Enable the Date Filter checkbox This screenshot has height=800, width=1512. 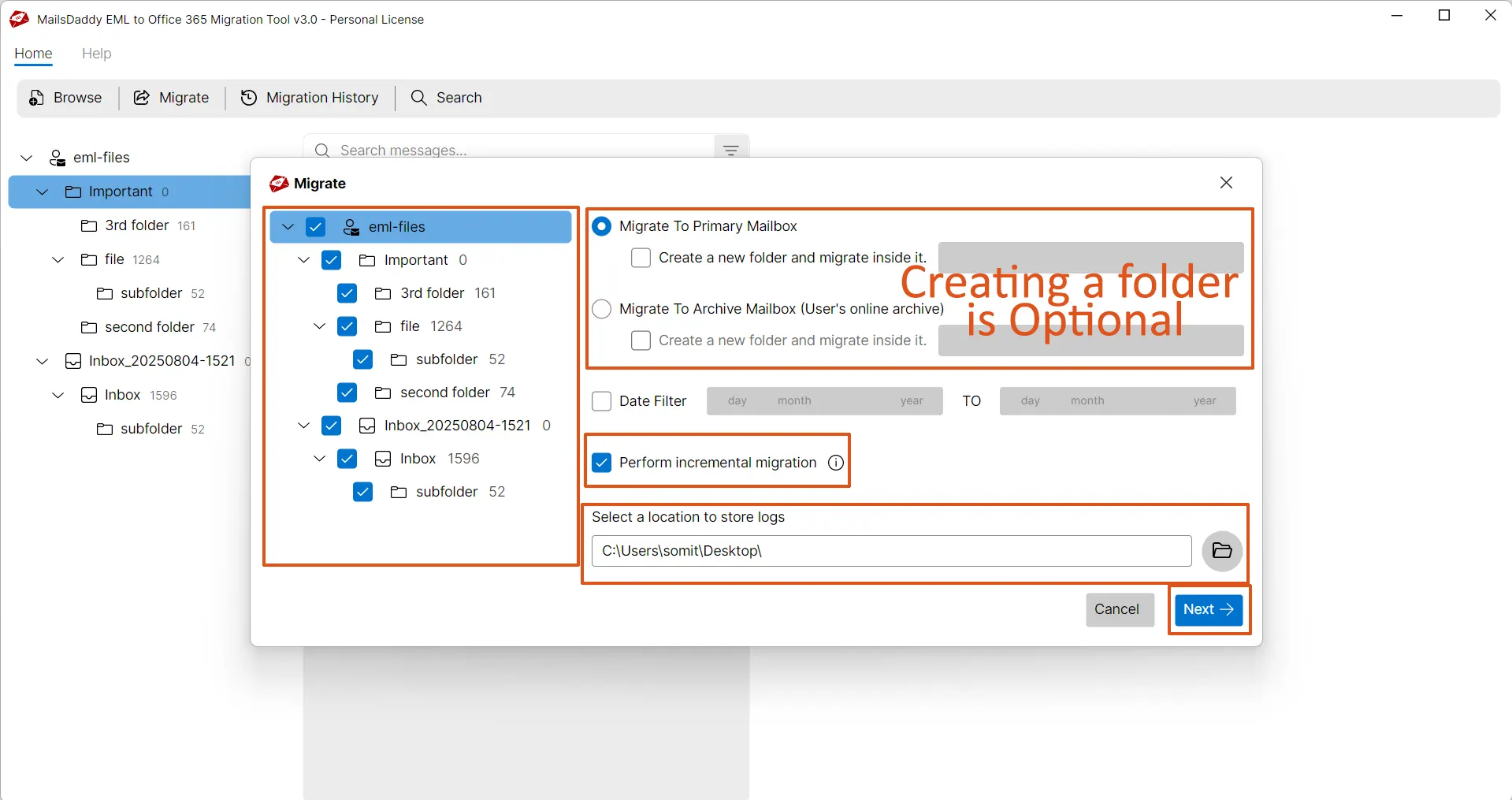tap(602, 401)
